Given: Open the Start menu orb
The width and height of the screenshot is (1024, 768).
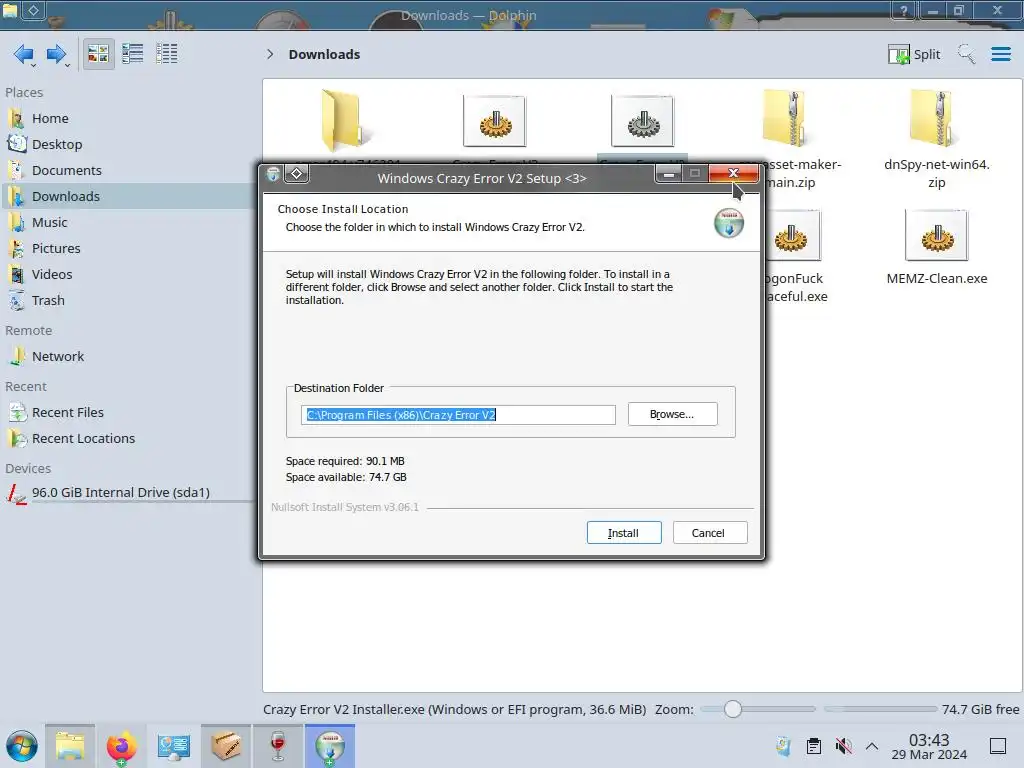Looking at the screenshot, I should click(22, 746).
